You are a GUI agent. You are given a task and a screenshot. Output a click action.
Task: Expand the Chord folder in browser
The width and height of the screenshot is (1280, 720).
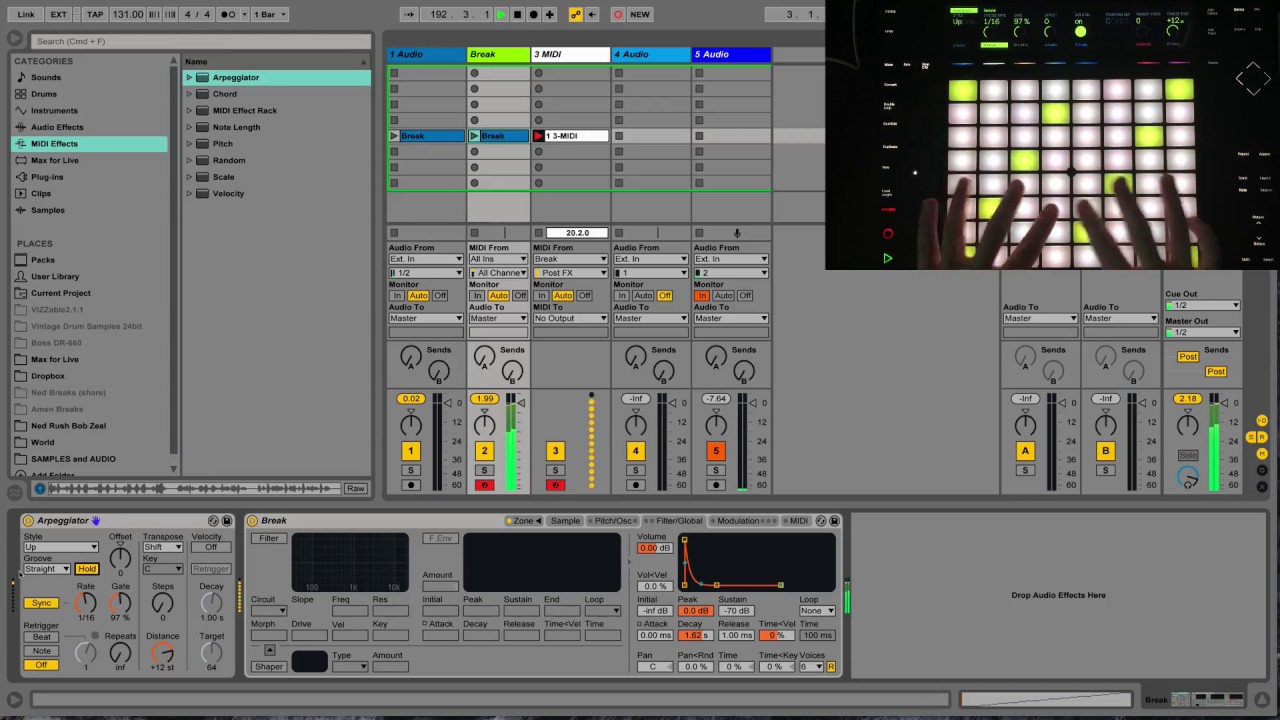(x=189, y=94)
